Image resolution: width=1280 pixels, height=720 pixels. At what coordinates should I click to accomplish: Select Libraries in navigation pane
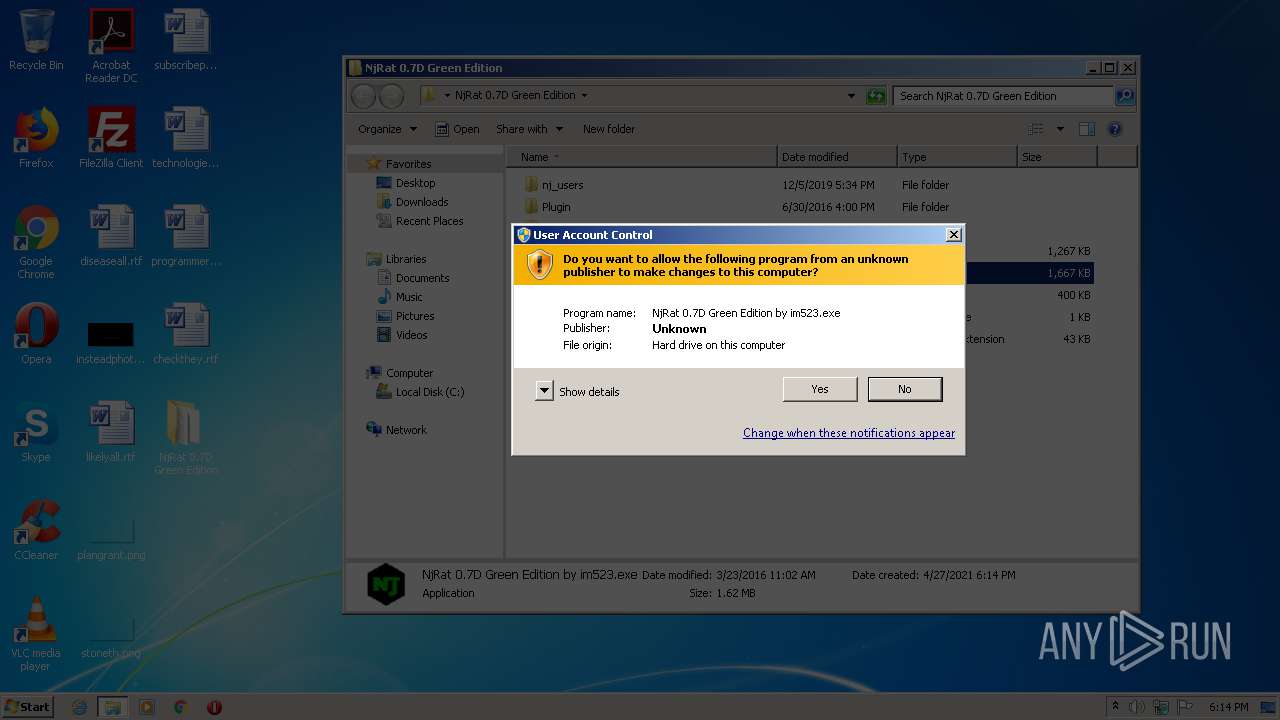[397, 259]
